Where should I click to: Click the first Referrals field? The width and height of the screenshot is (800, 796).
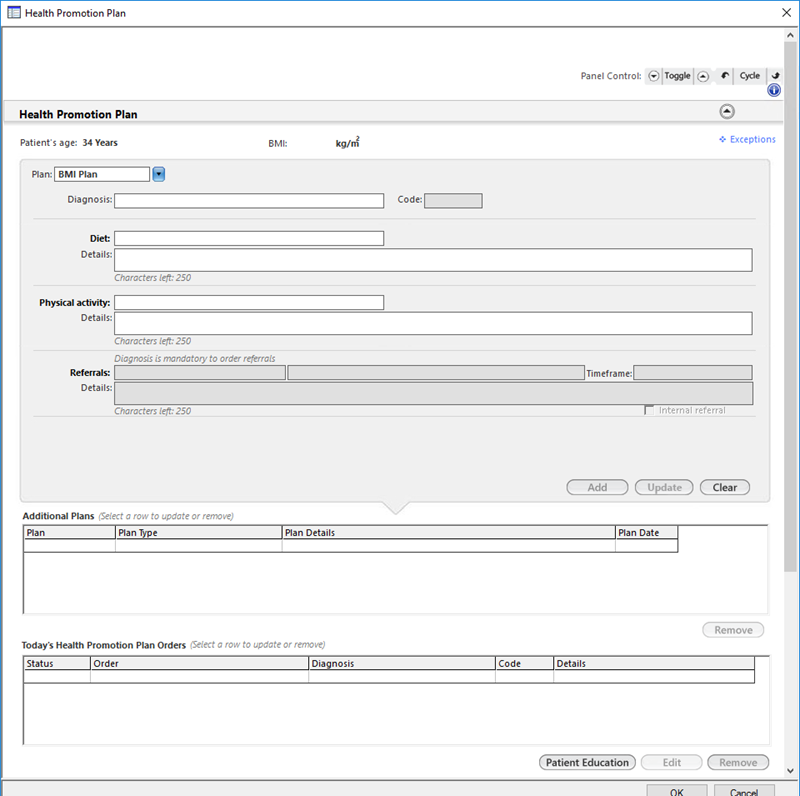[200, 372]
